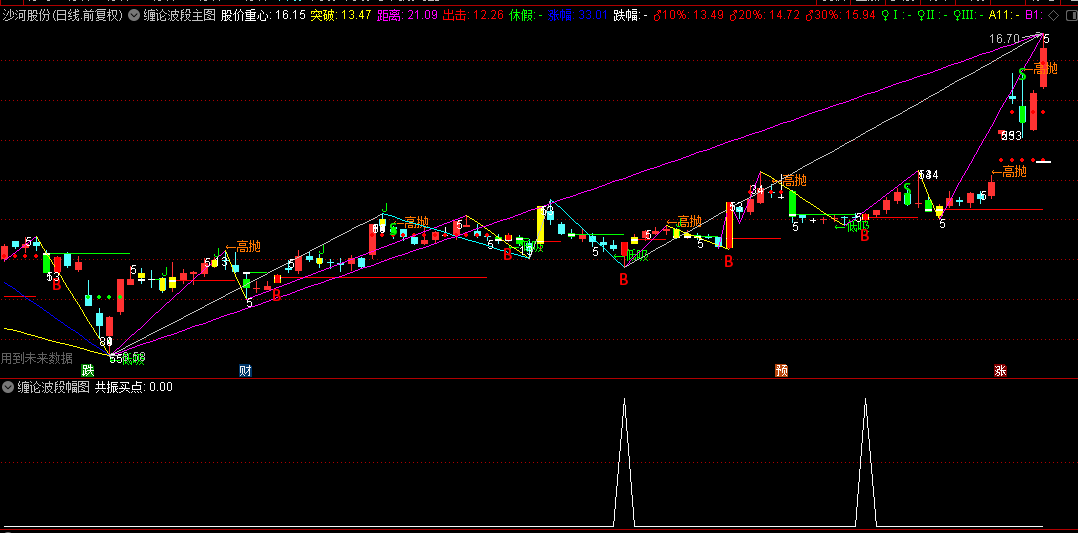Click the red 出击: 12.26 value
The image size is (1078, 533).
[474, 14]
